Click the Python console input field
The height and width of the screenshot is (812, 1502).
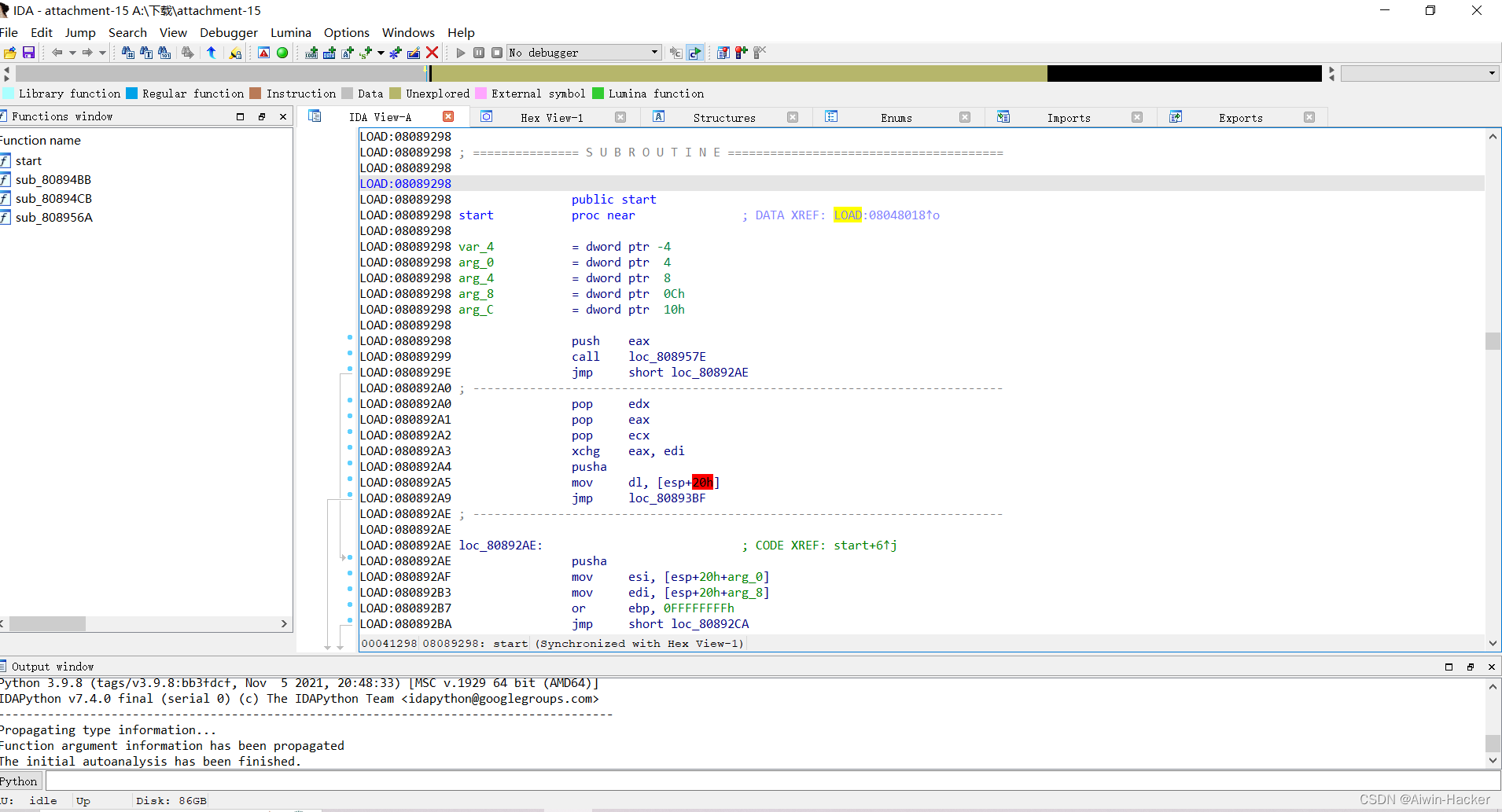(x=773, y=781)
